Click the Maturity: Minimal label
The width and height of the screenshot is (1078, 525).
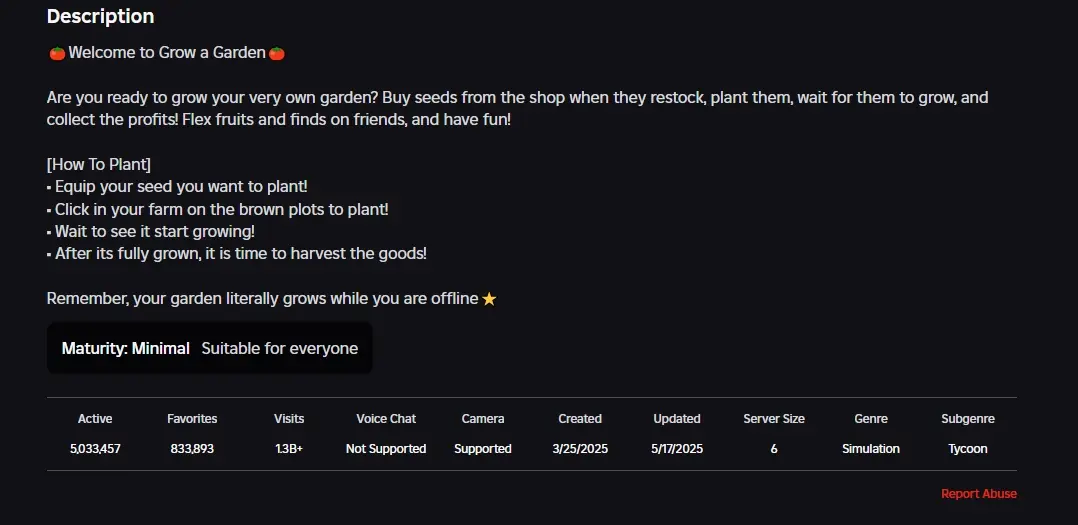tap(126, 348)
